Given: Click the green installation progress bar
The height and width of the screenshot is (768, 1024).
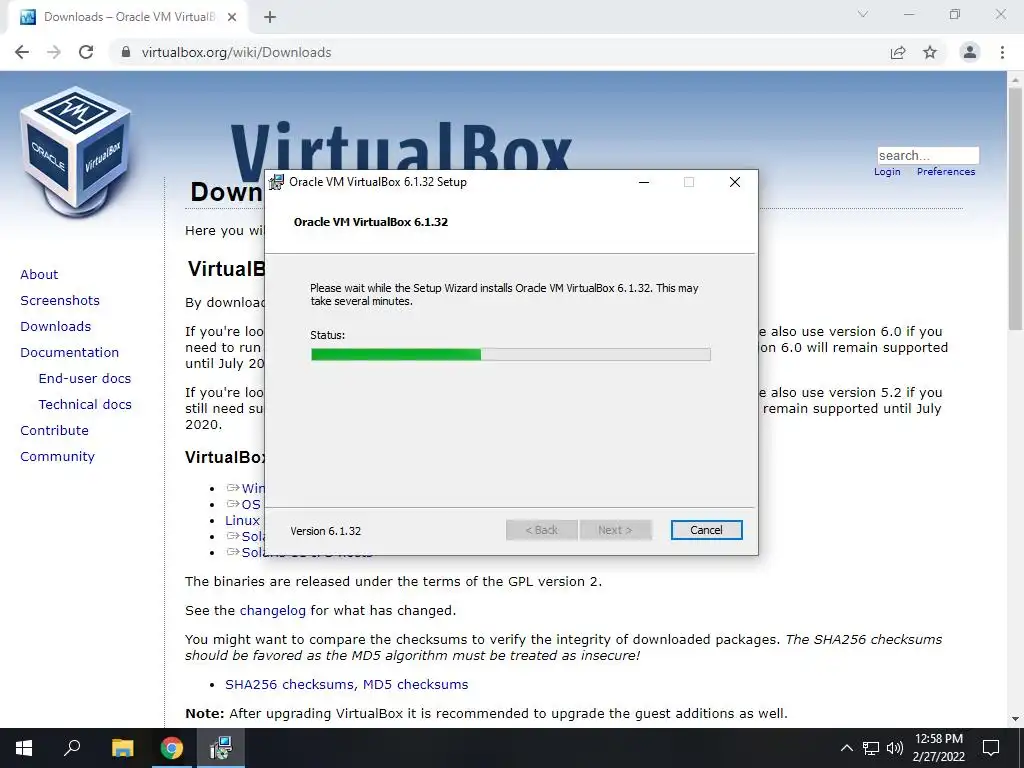Looking at the screenshot, I should [x=511, y=355].
